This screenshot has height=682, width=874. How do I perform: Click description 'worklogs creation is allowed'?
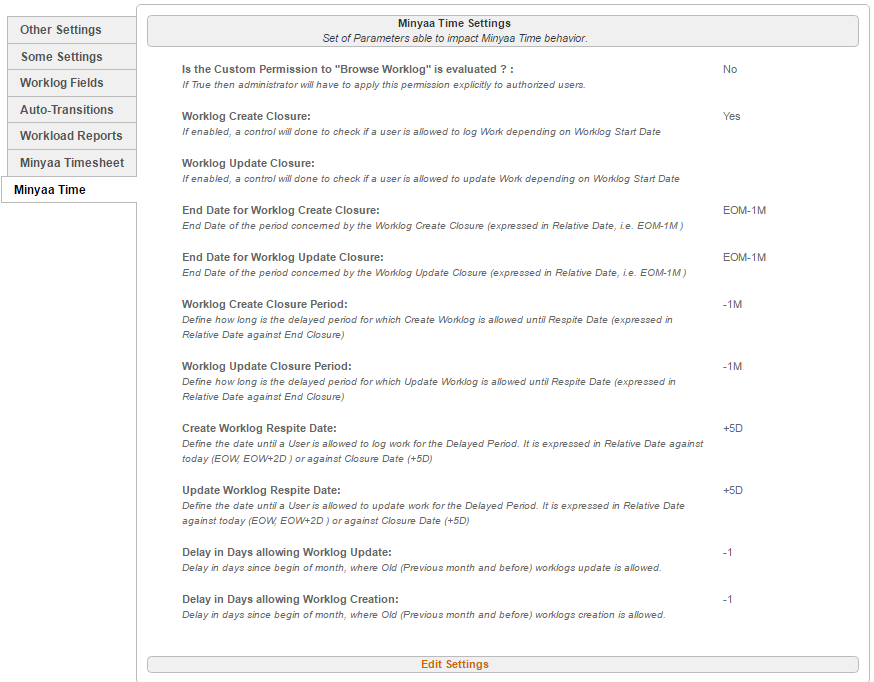tap(424, 615)
